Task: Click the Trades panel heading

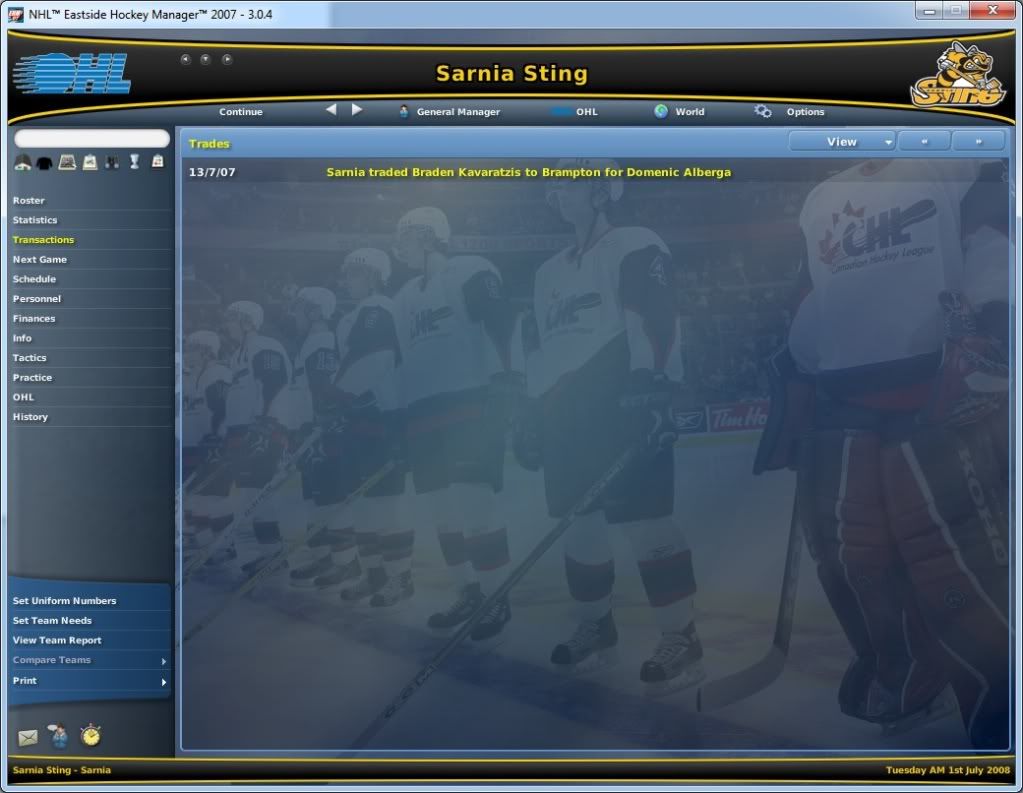Action: (209, 144)
